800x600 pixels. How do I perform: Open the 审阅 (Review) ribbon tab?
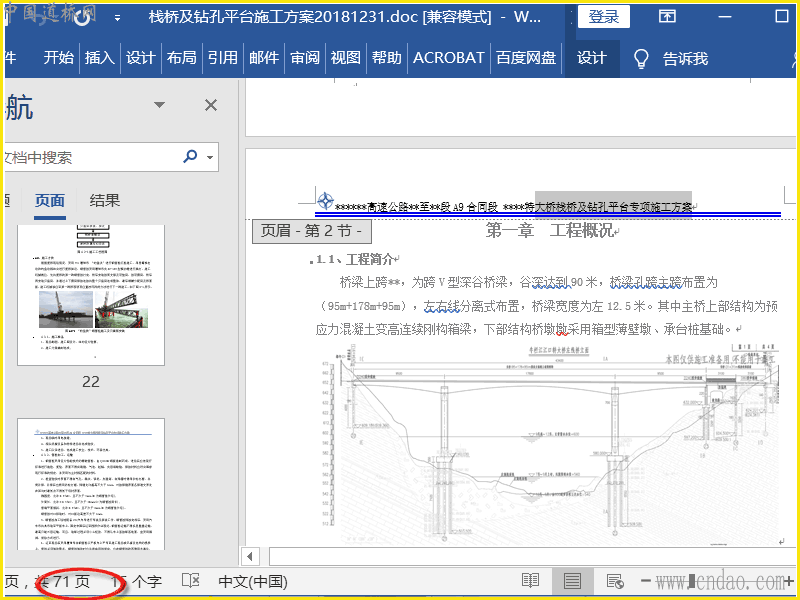305,58
